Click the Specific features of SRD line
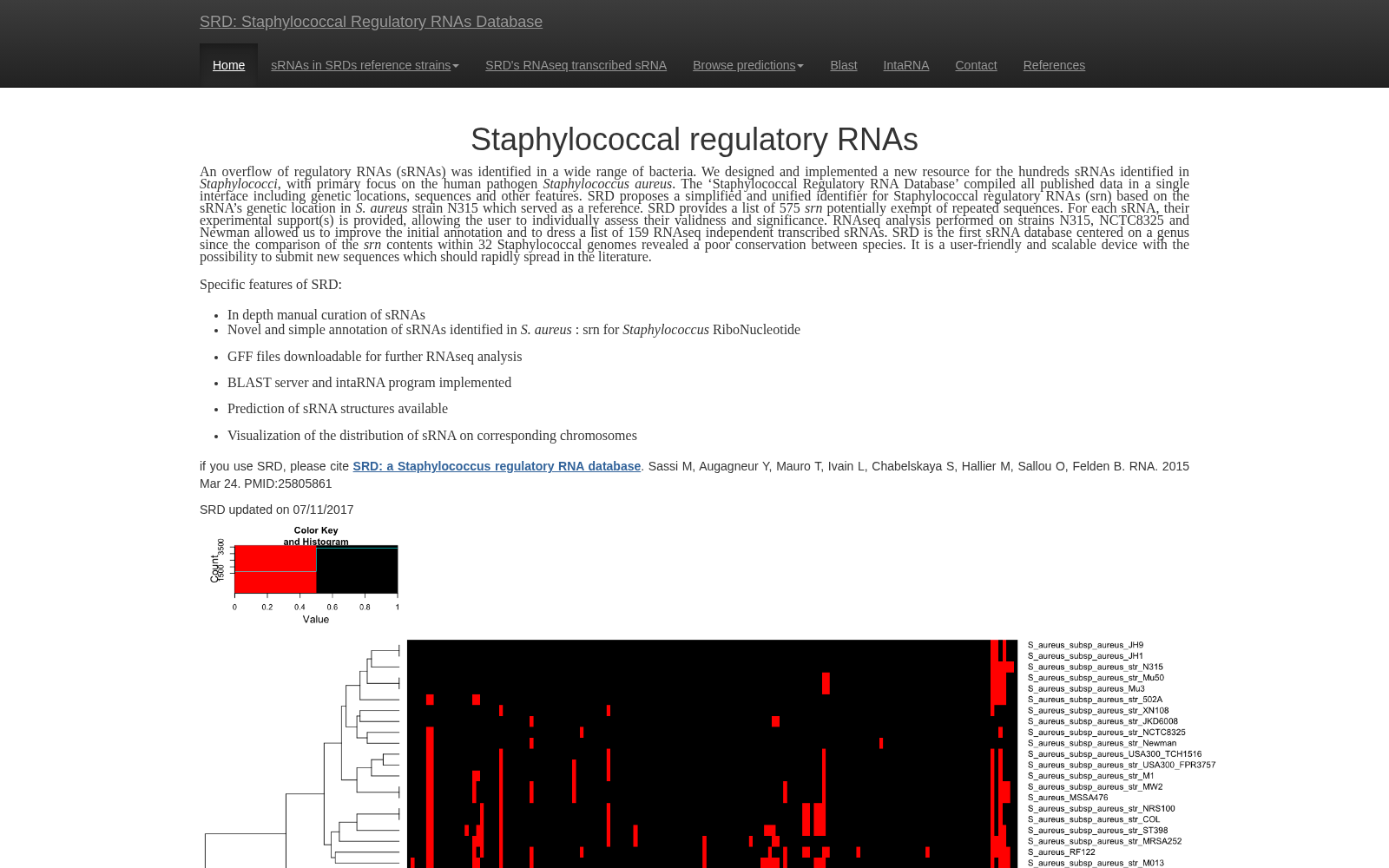The width and height of the screenshot is (1389, 868). point(271,285)
